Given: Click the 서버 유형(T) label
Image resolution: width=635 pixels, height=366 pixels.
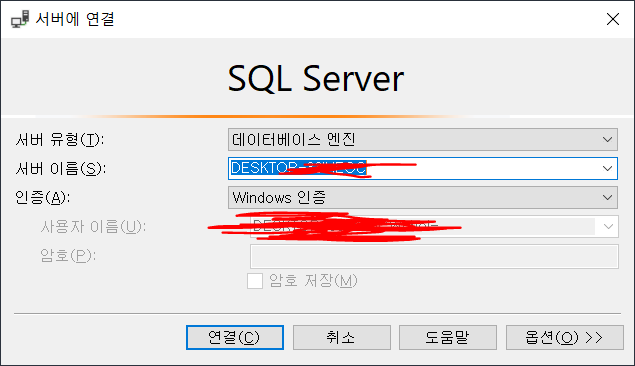Looking at the screenshot, I should pos(60,140).
